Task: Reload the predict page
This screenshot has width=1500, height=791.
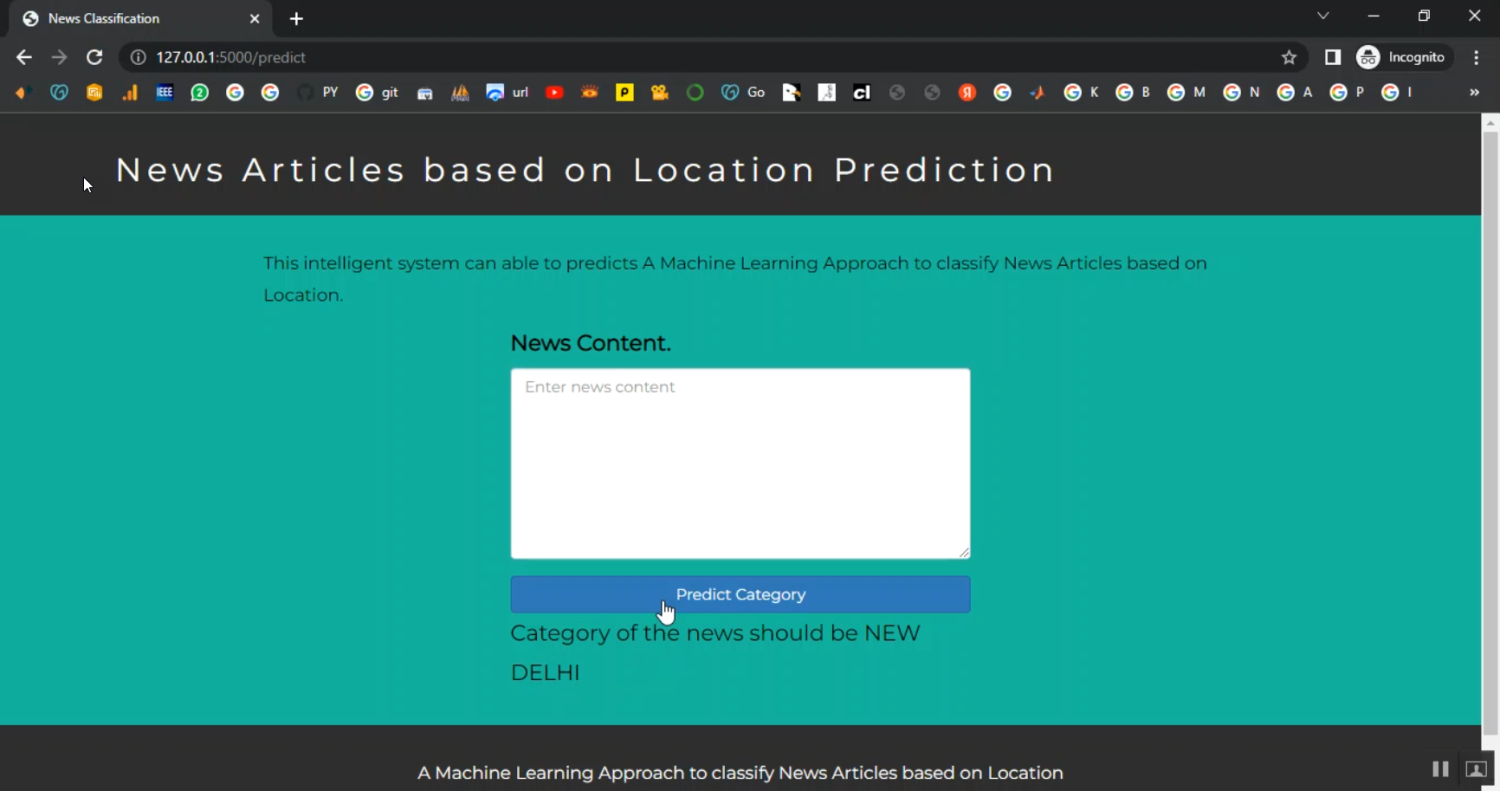Action: [94, 57]
